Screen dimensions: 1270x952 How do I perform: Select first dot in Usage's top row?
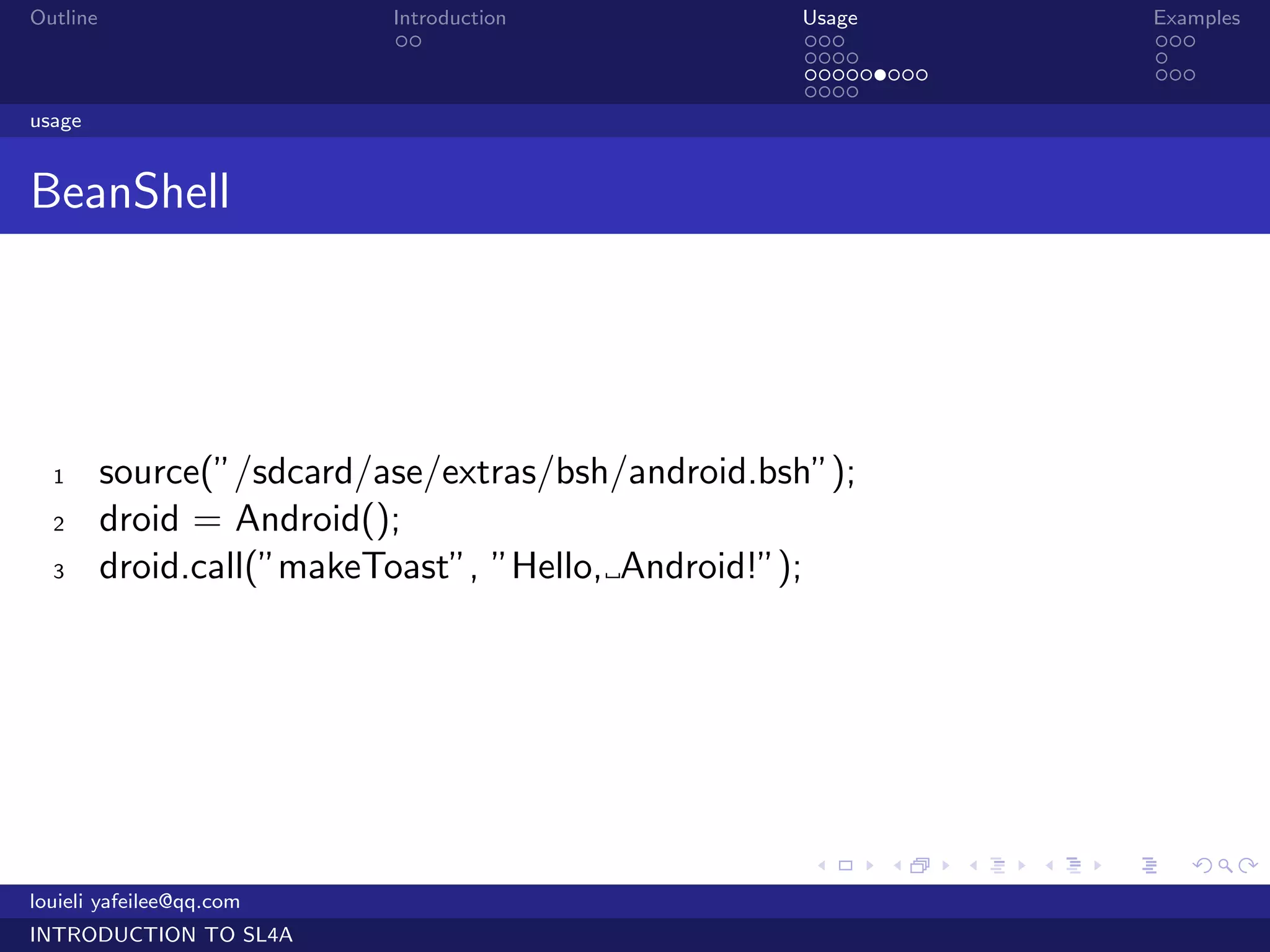(810, 42)
